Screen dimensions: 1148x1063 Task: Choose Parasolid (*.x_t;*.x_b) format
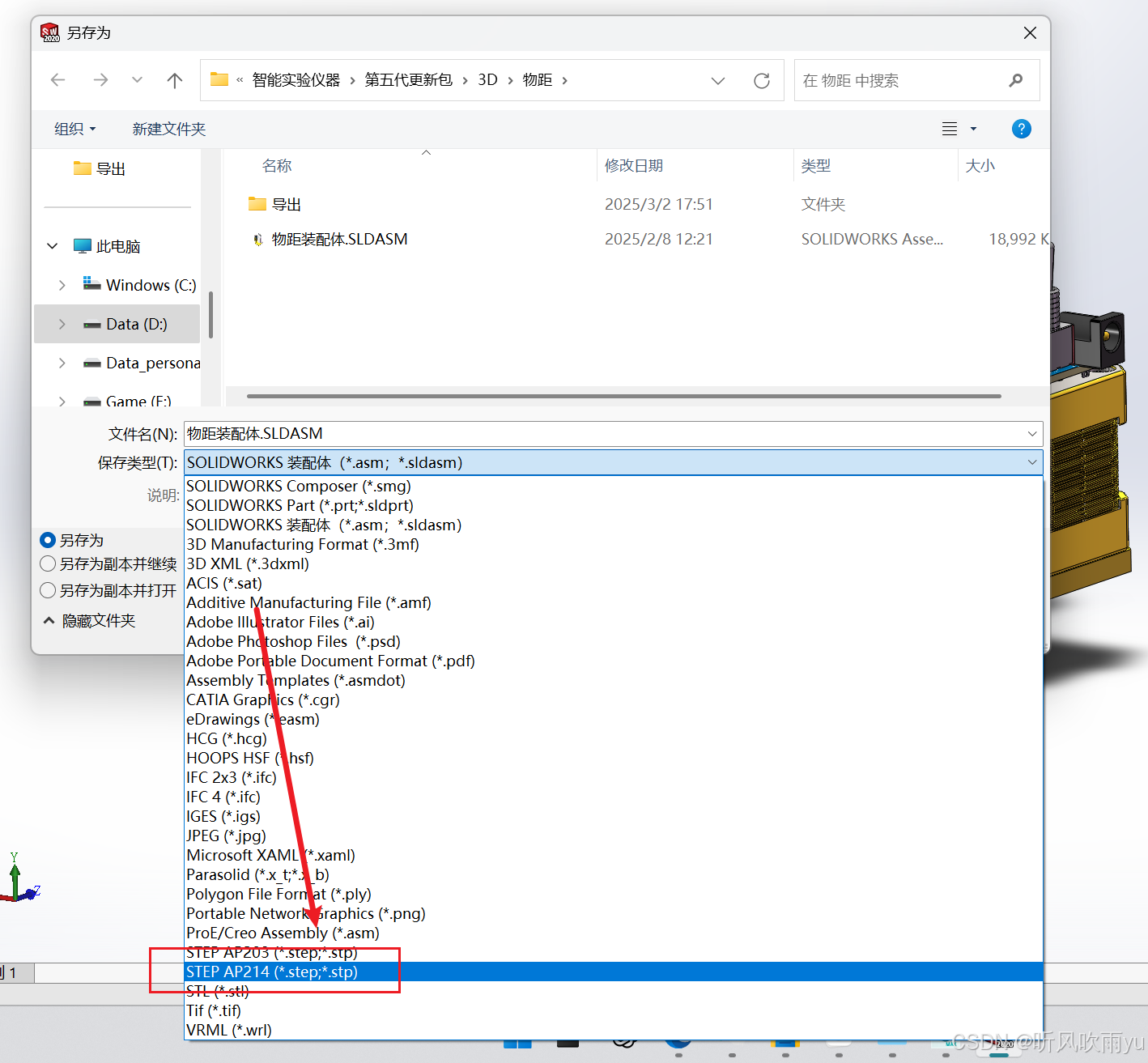point(613,874)
